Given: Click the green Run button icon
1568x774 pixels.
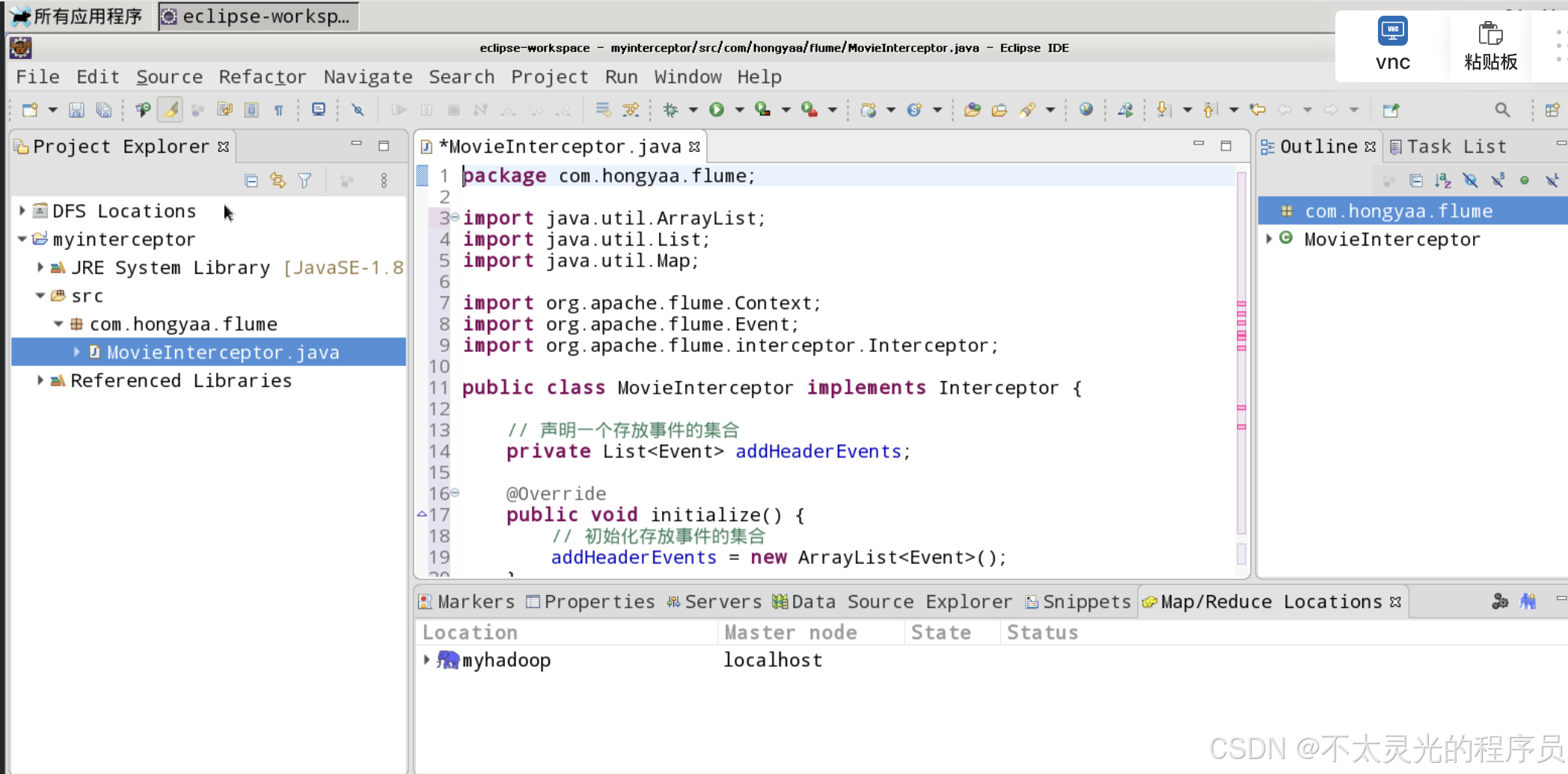Looking at the screenshot, I should pos(717,110).
